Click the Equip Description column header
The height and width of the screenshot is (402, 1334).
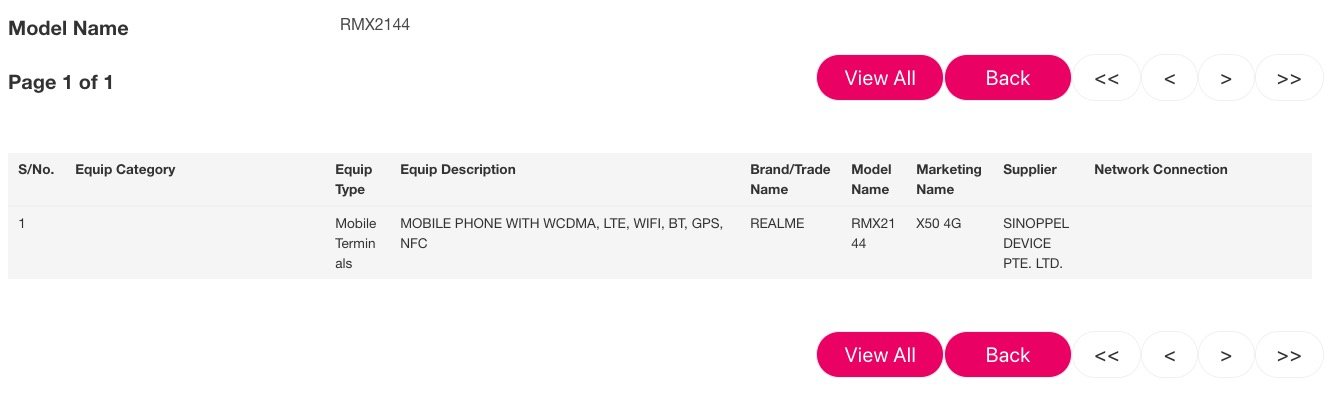[458, 170]
